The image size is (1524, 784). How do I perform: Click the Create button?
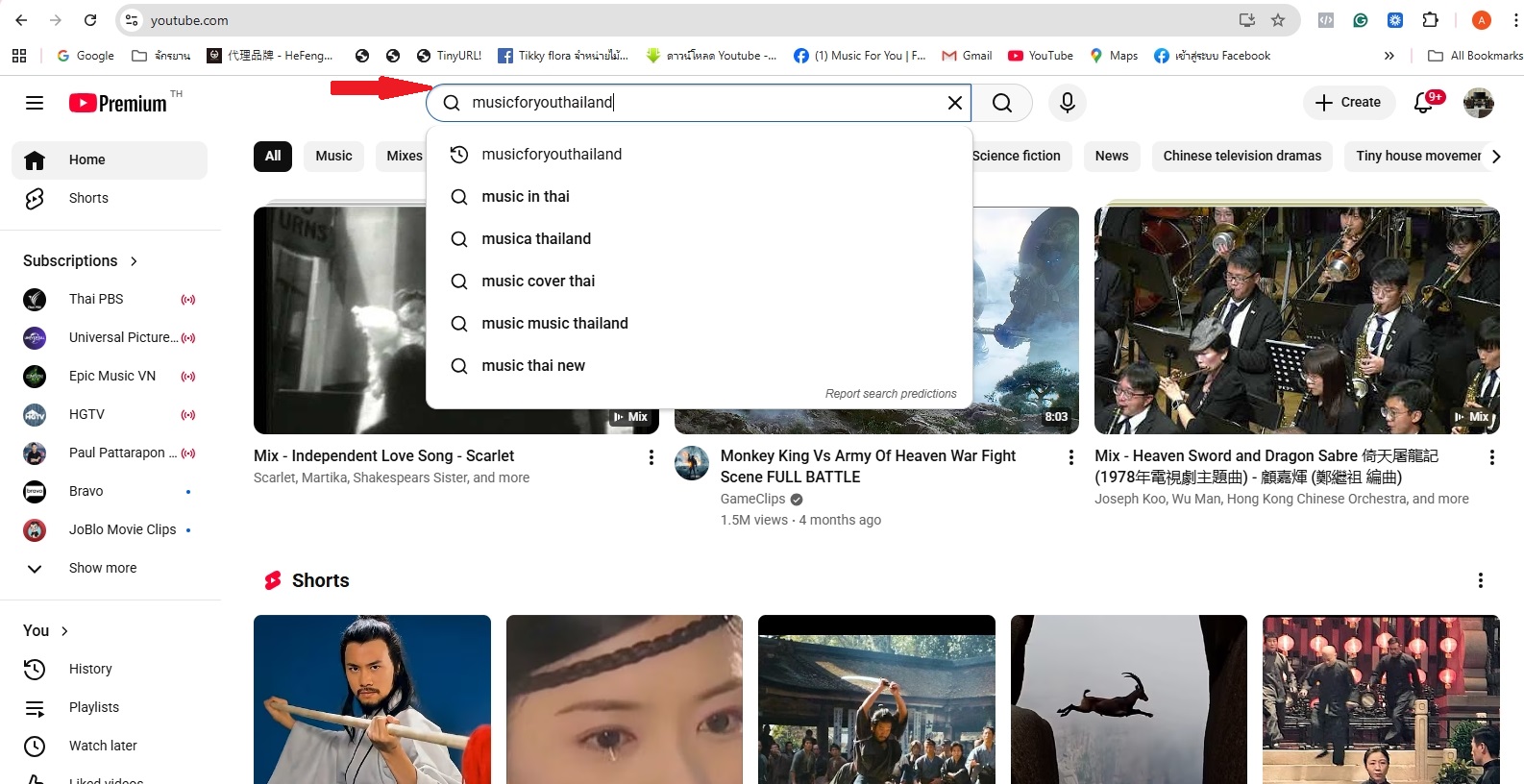(x=1348, y=103)
